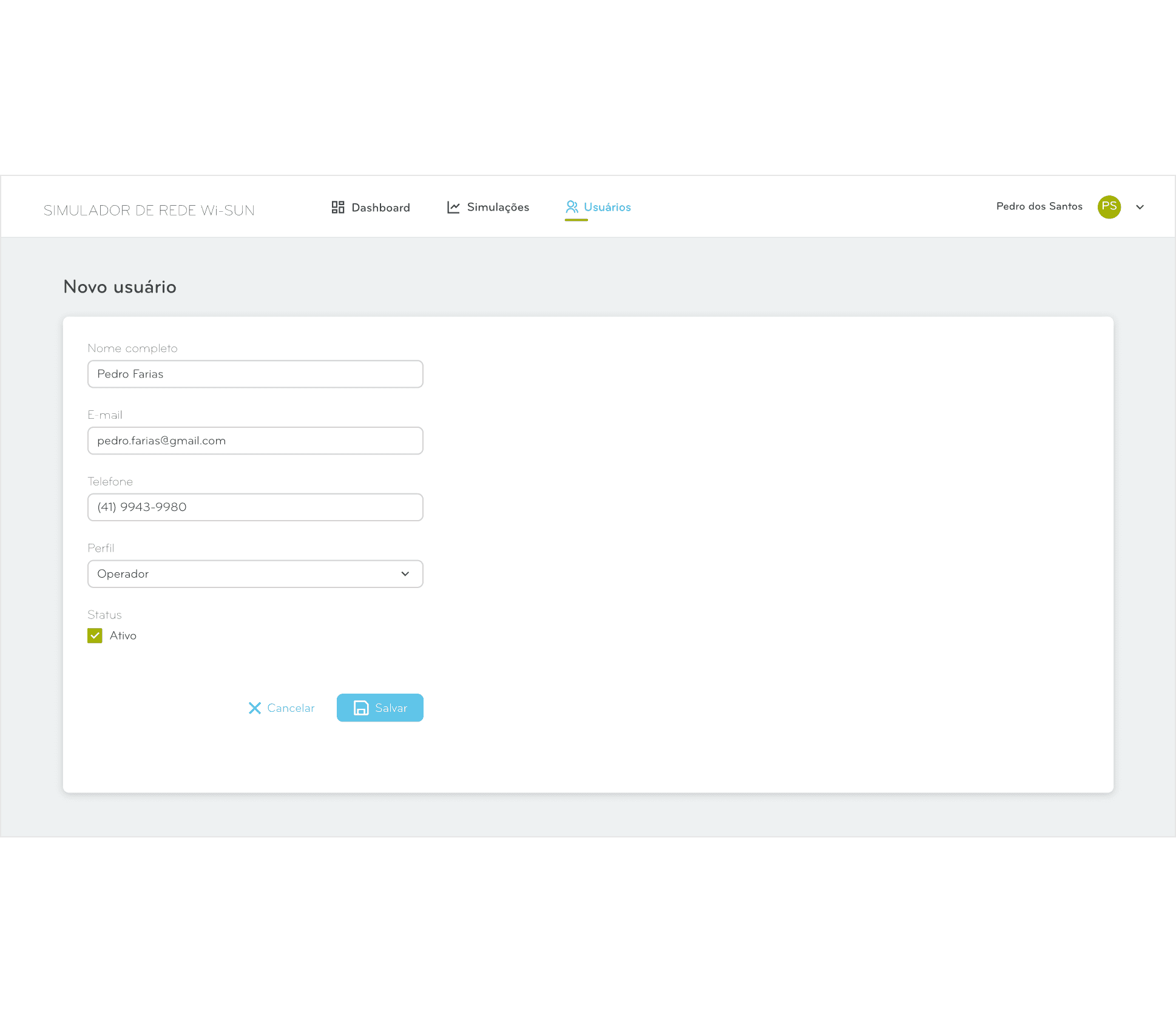The width and height of the screenshot is (1176, 1011).
Task: Click the Telefone input field
Action: click(255, 507)
